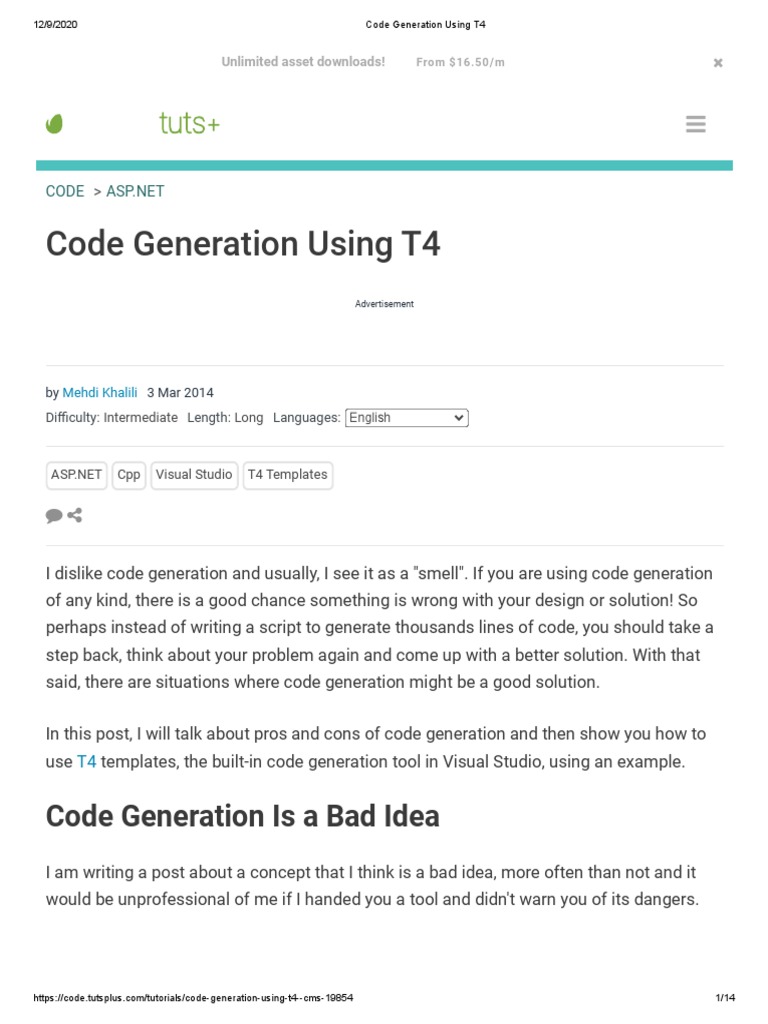Click the page URL in the footer
The width and height of the screenshot is (768, 1024).
pos(194,998)
